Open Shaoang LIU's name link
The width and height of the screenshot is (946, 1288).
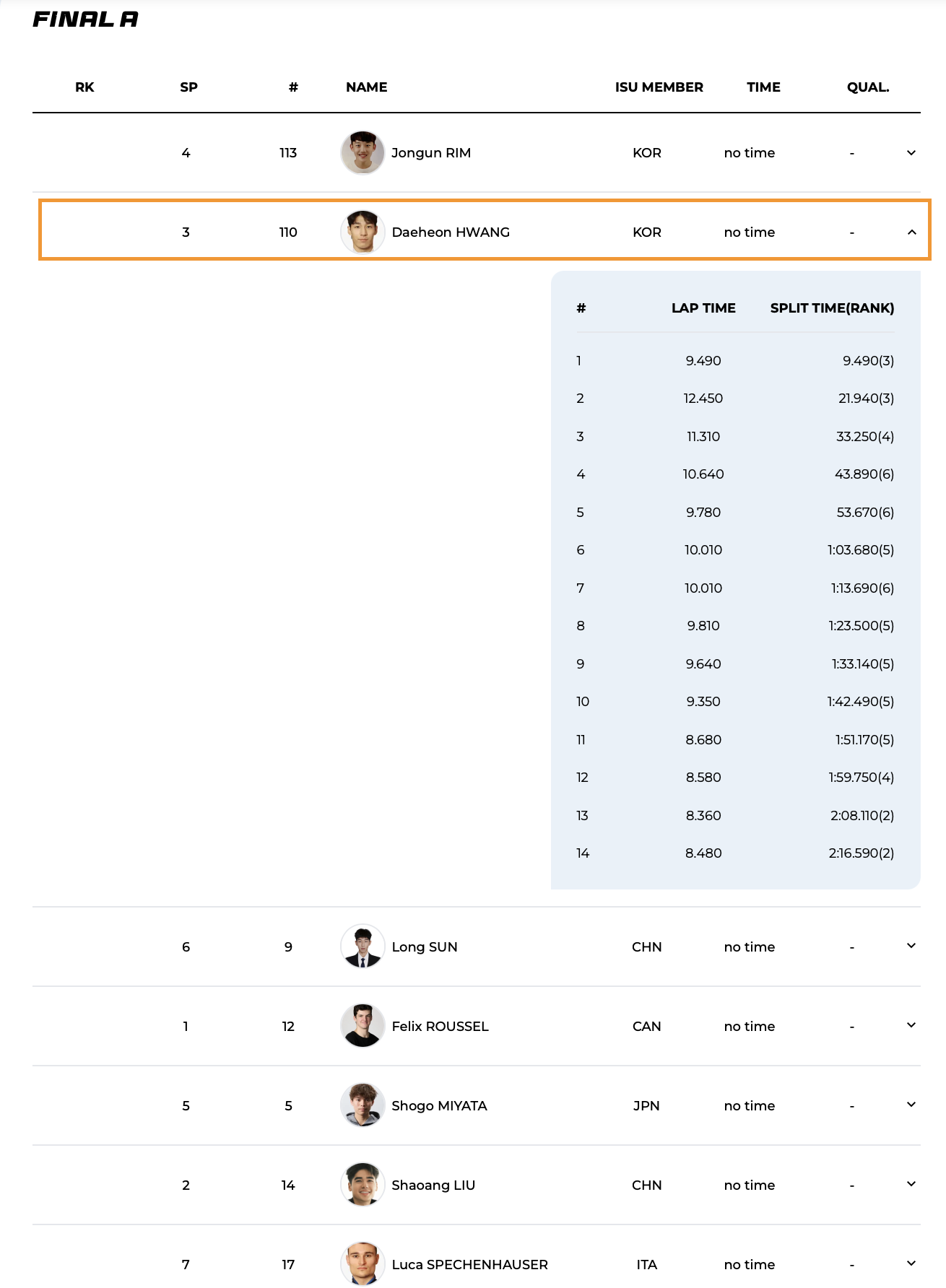coord(433,1185)
